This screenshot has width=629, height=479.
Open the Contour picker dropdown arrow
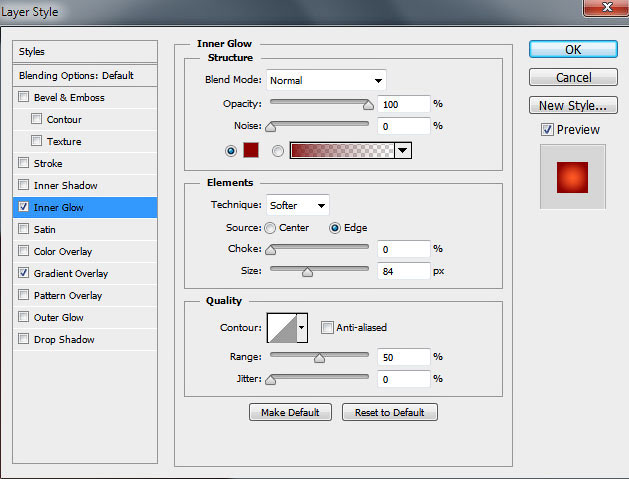coord(302,328)
